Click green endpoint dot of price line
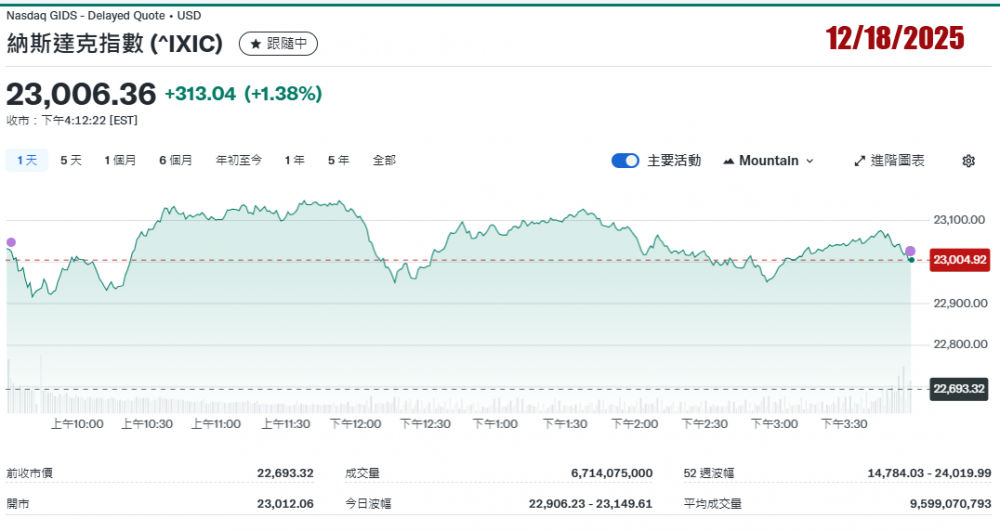 910,260
